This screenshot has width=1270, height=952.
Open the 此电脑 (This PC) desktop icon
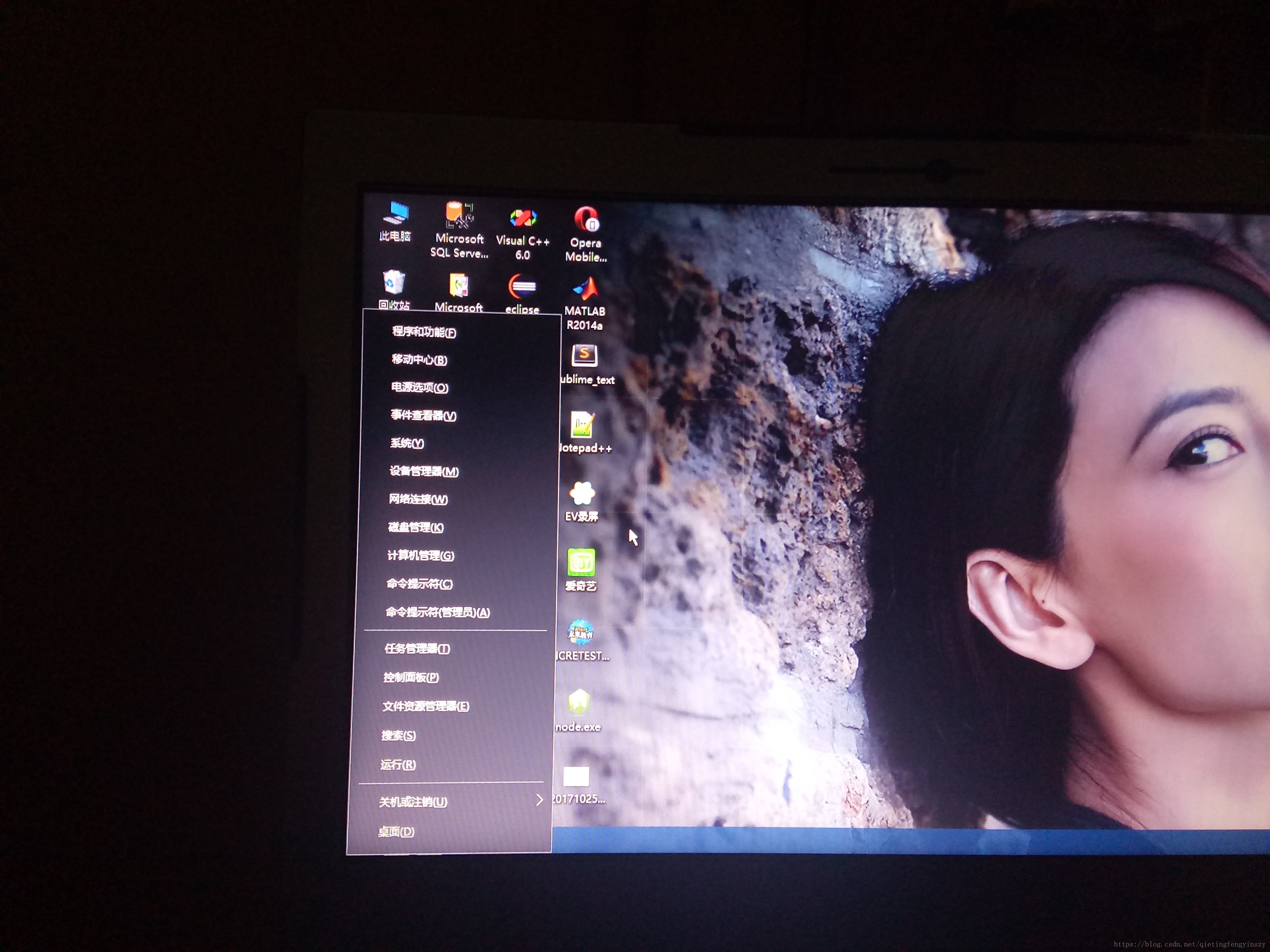396,215
